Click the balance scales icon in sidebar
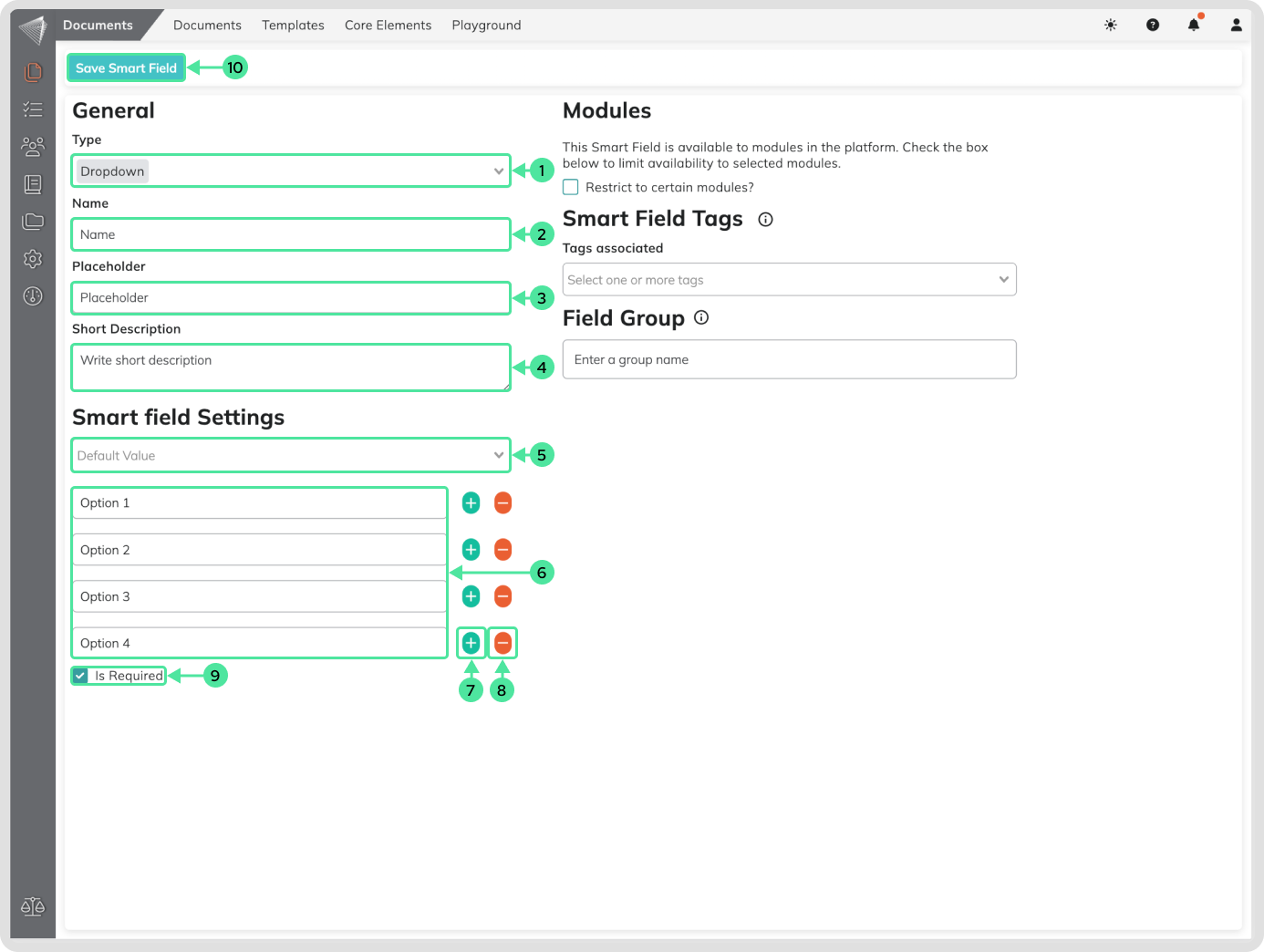The height and width of the screenshot is (952, 1264). (33, 906)
